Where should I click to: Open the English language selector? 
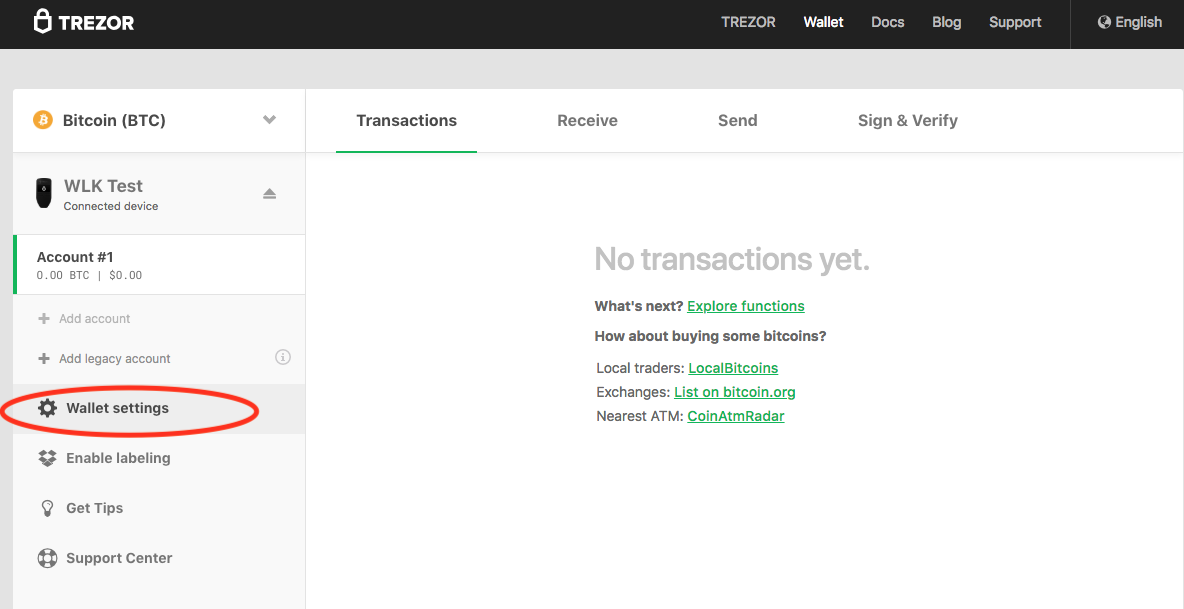point(1129,22)
